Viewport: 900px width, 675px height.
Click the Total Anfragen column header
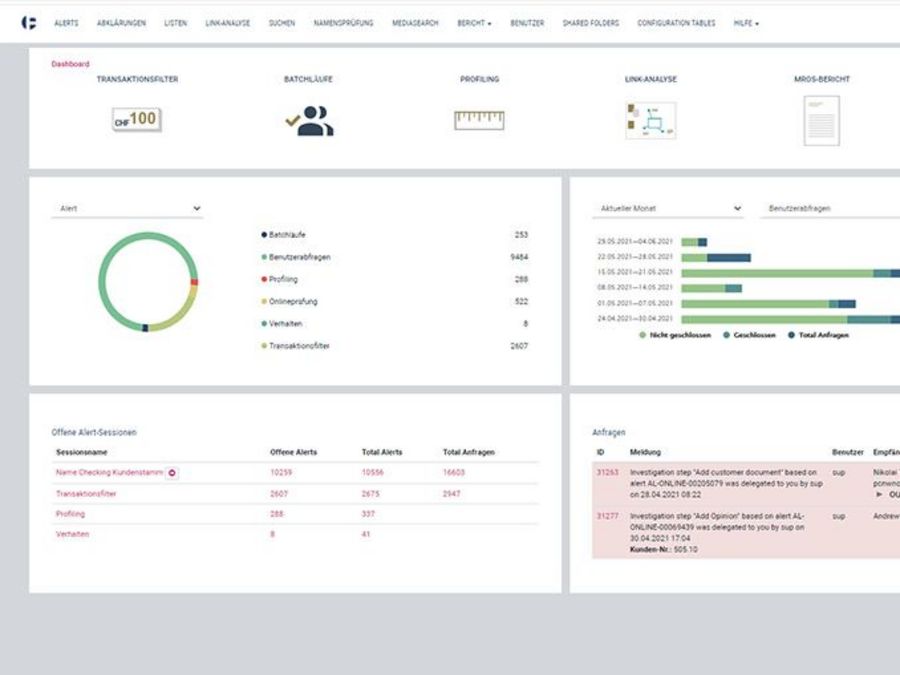[468, 452]
